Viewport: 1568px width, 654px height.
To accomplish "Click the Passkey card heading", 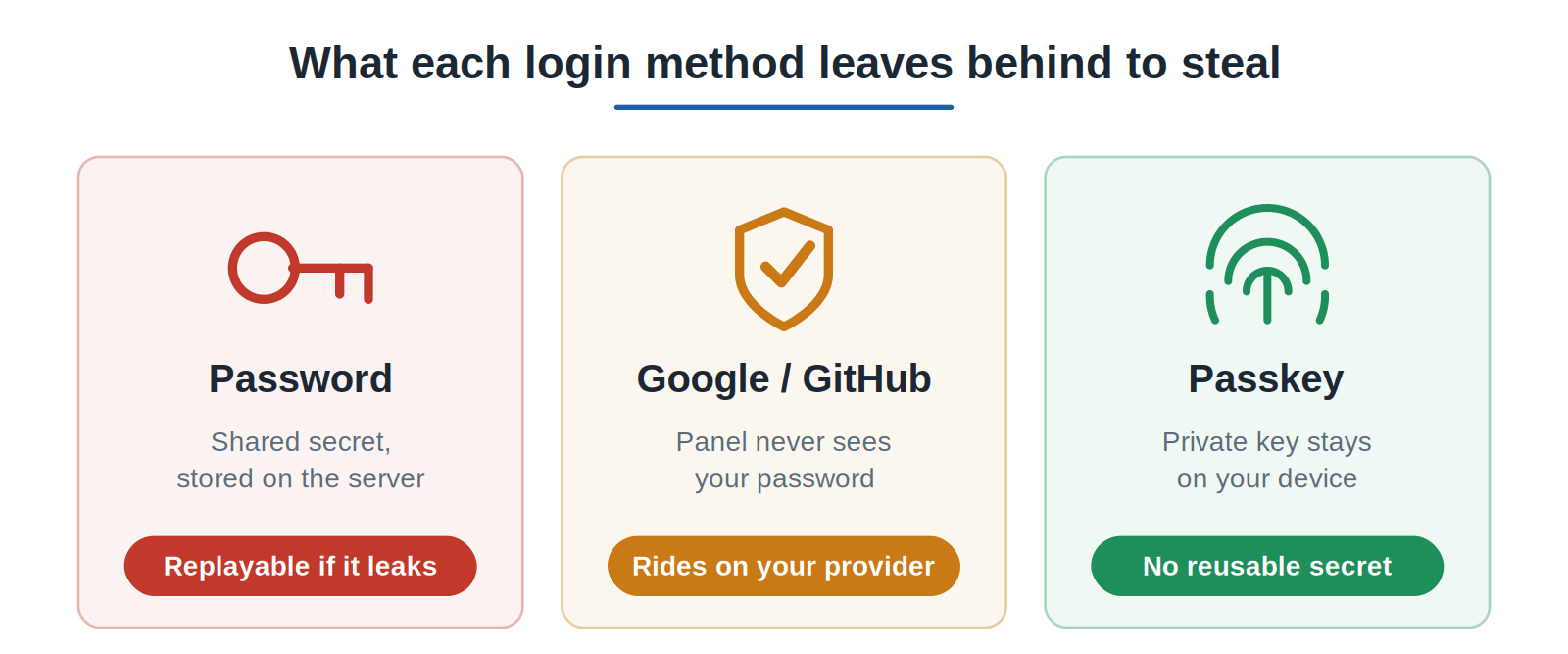I will tap(1266, 379).
